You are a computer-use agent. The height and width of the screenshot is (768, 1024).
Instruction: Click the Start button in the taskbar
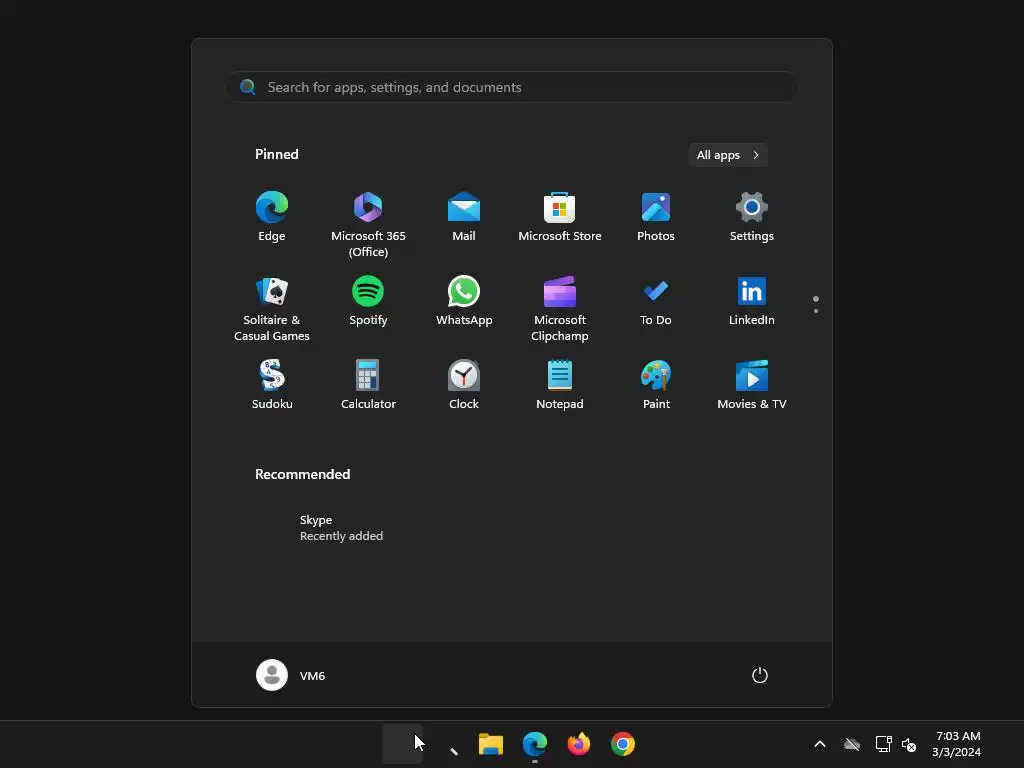tap(402, 744)
